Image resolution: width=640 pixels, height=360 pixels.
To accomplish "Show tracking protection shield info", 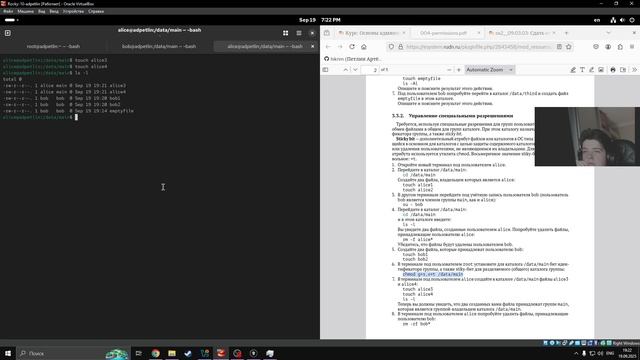I will pos(391,47).
